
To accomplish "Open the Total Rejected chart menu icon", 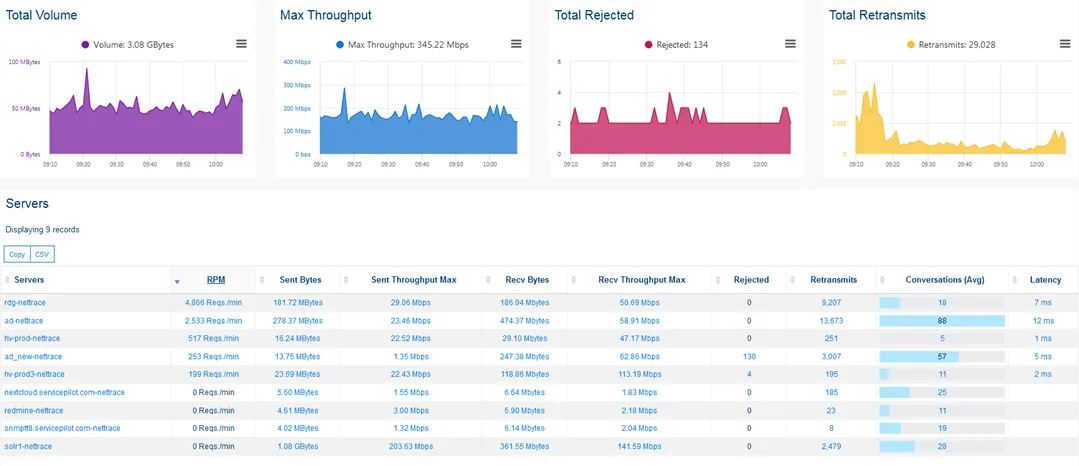I will 790,44.
